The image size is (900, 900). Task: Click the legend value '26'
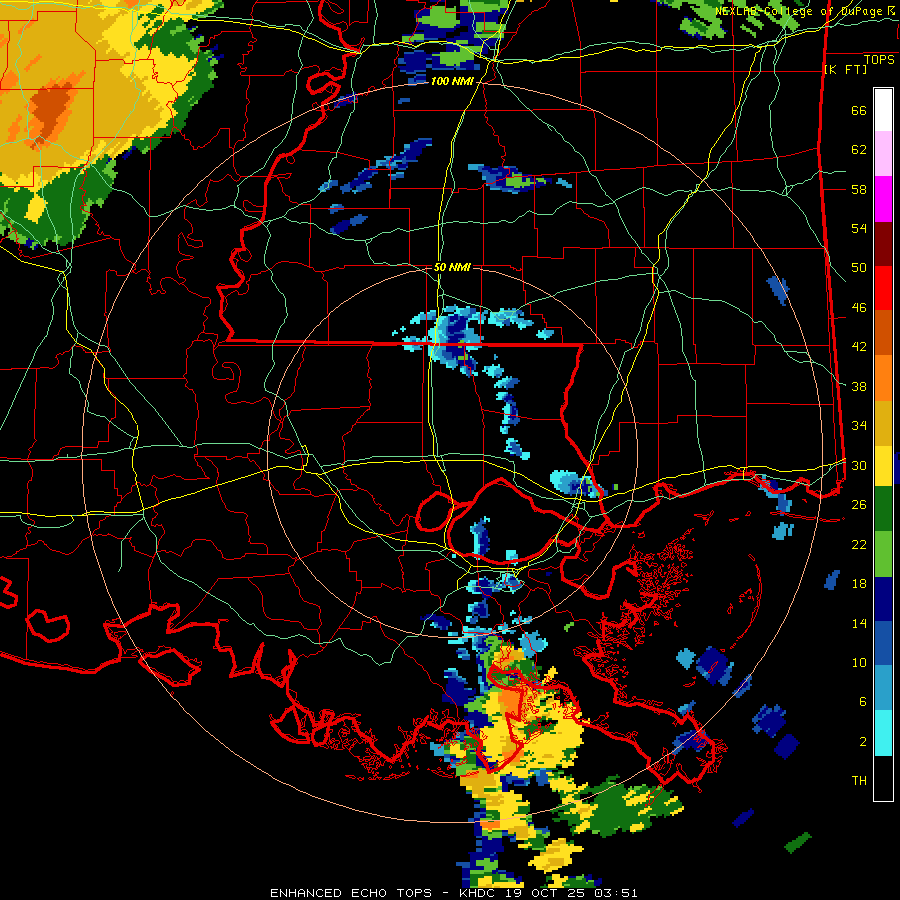point(859,505)
